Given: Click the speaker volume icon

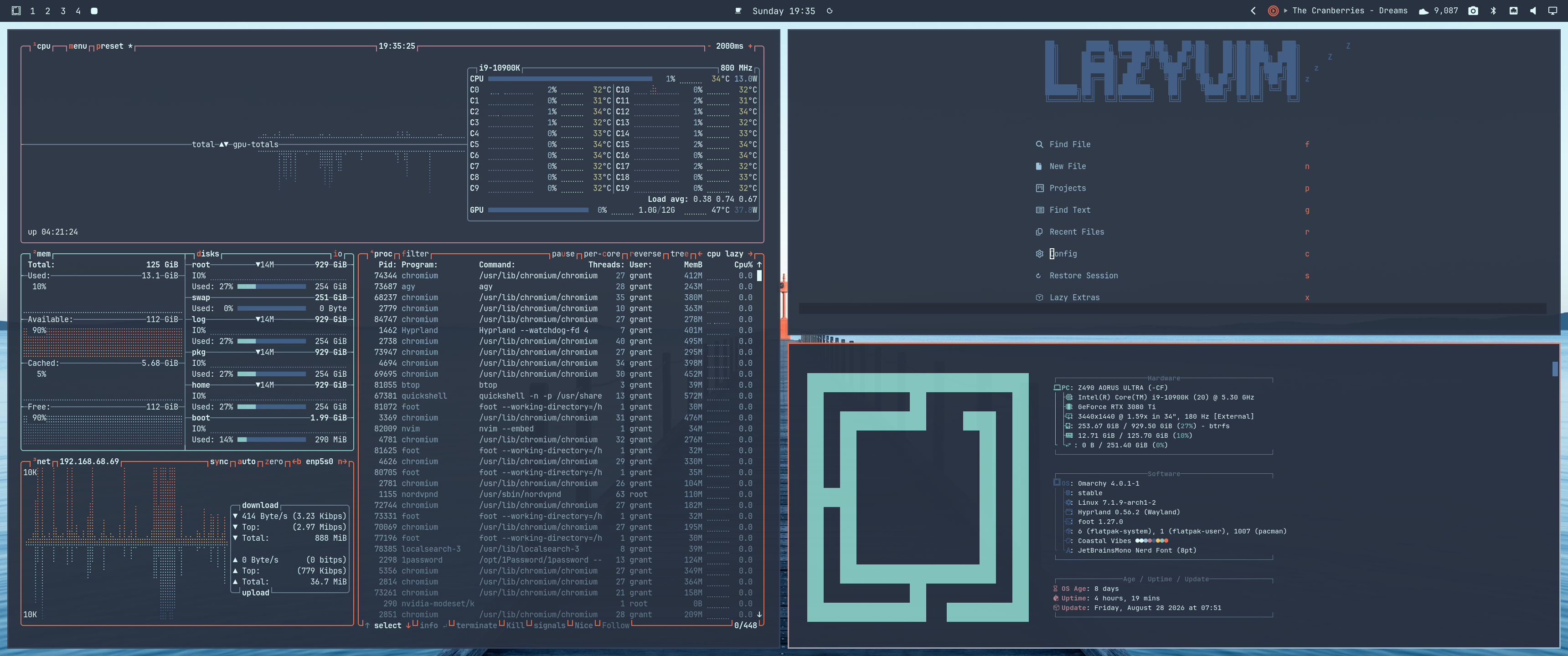Looking at the screenshot, I should pyautogui.click(x=1533, y=11).
